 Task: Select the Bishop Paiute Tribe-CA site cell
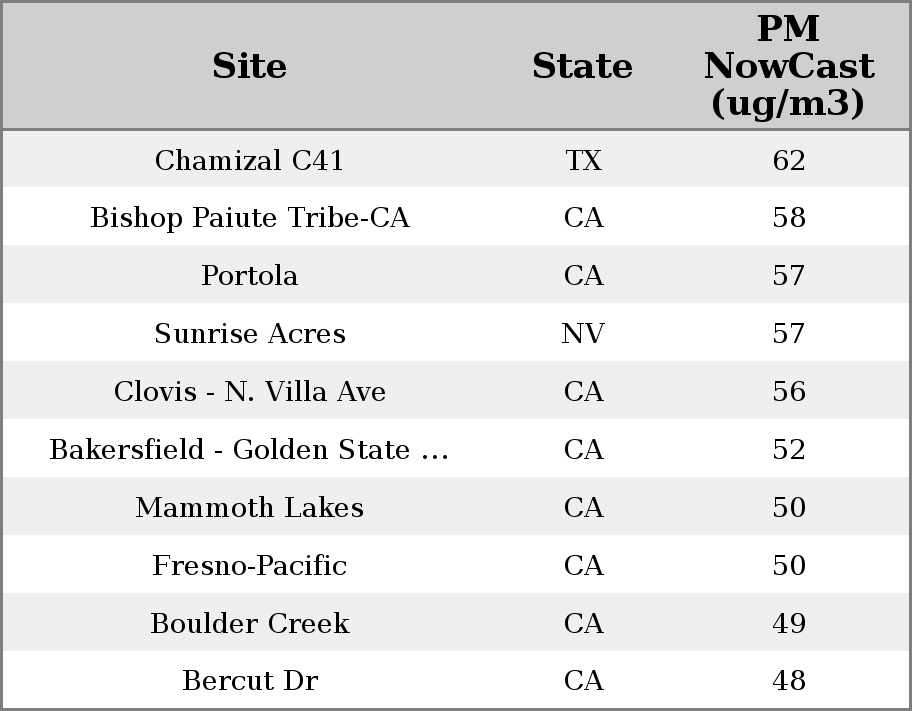point(249,218)
